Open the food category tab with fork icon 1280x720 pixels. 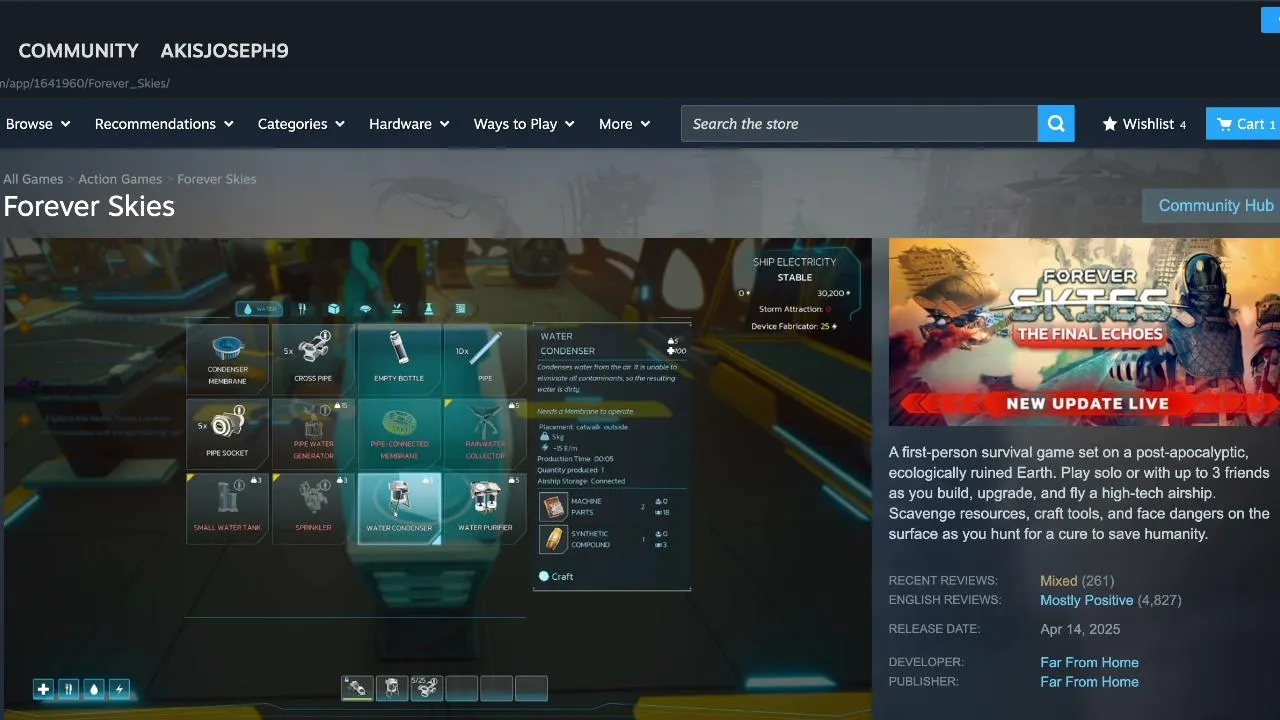[302, 309]
